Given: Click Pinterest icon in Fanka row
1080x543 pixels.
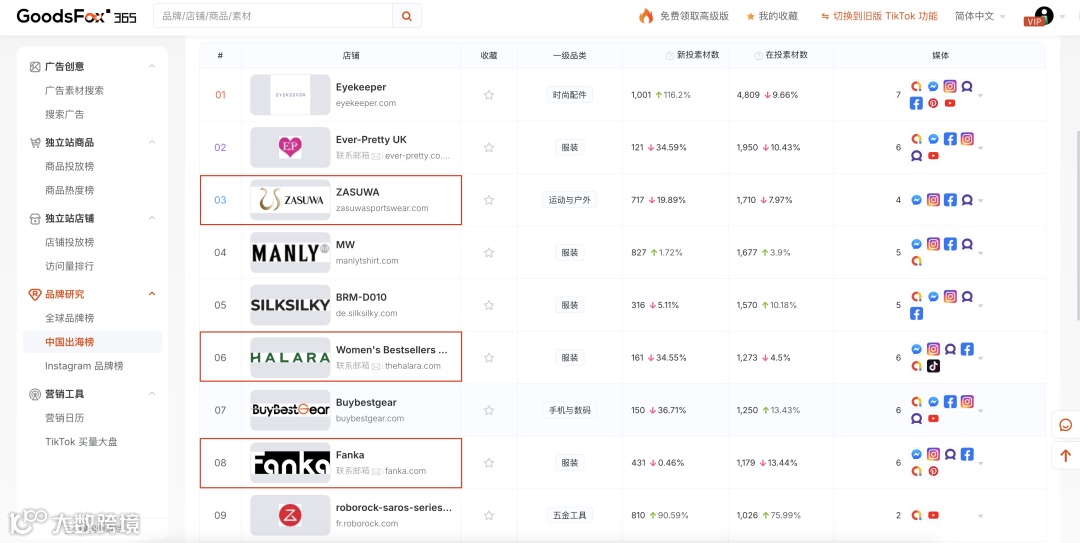Looking at the screenshot, I should click(x=933, y=471).
